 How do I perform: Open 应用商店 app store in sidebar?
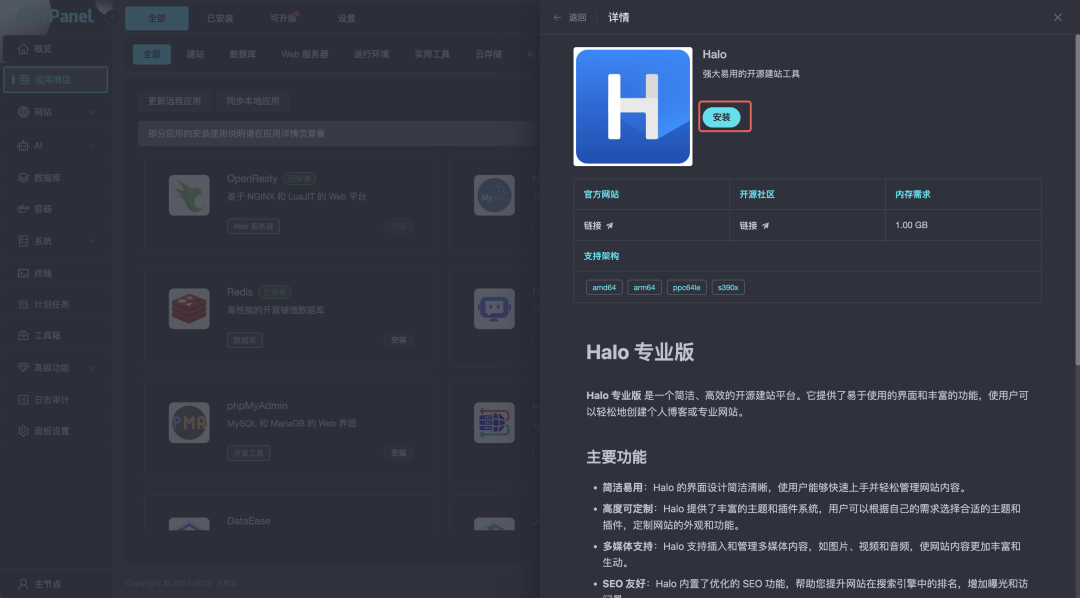click(55, 80)
